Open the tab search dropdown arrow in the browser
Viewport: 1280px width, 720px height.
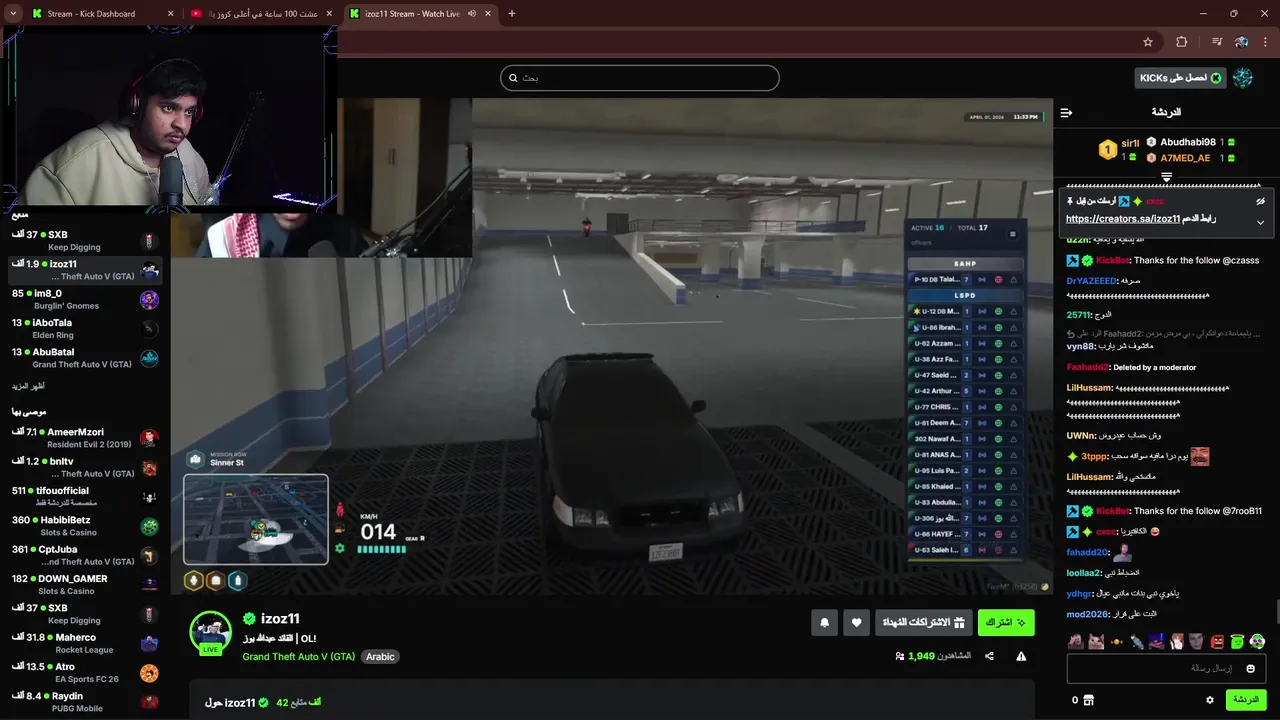pyautogui.click(x=12, y=14)
